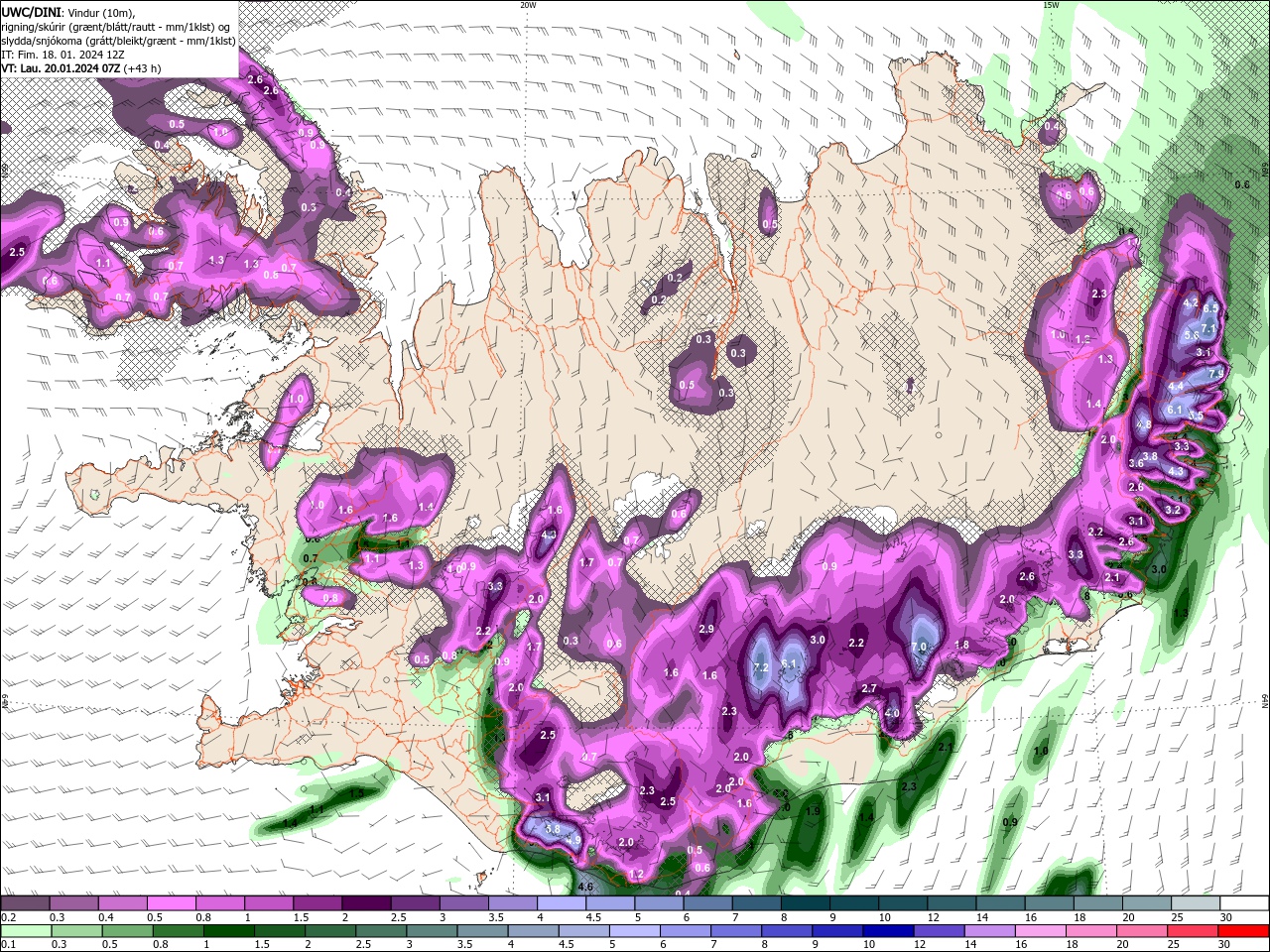Select the periwinkle legend swatch labeled 4 in purple row
This screenshot has height=952, width=1270.
point(561,903)
